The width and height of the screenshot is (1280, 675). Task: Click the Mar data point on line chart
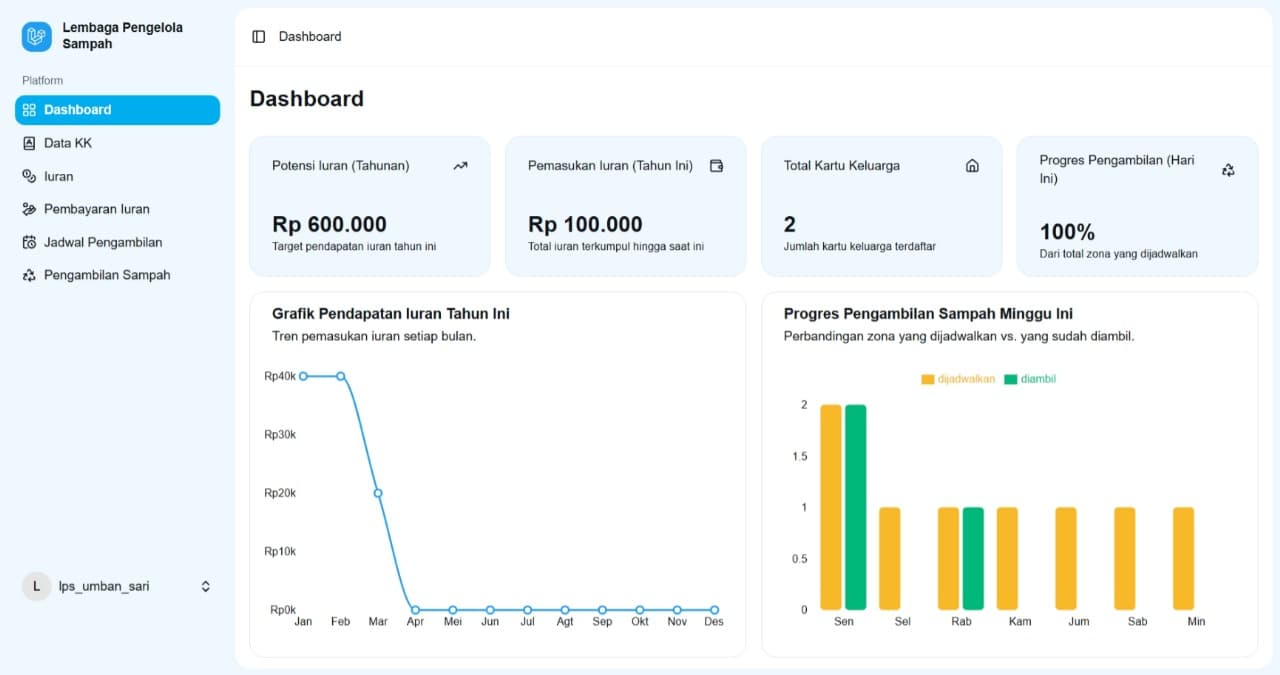pos(378,493)
